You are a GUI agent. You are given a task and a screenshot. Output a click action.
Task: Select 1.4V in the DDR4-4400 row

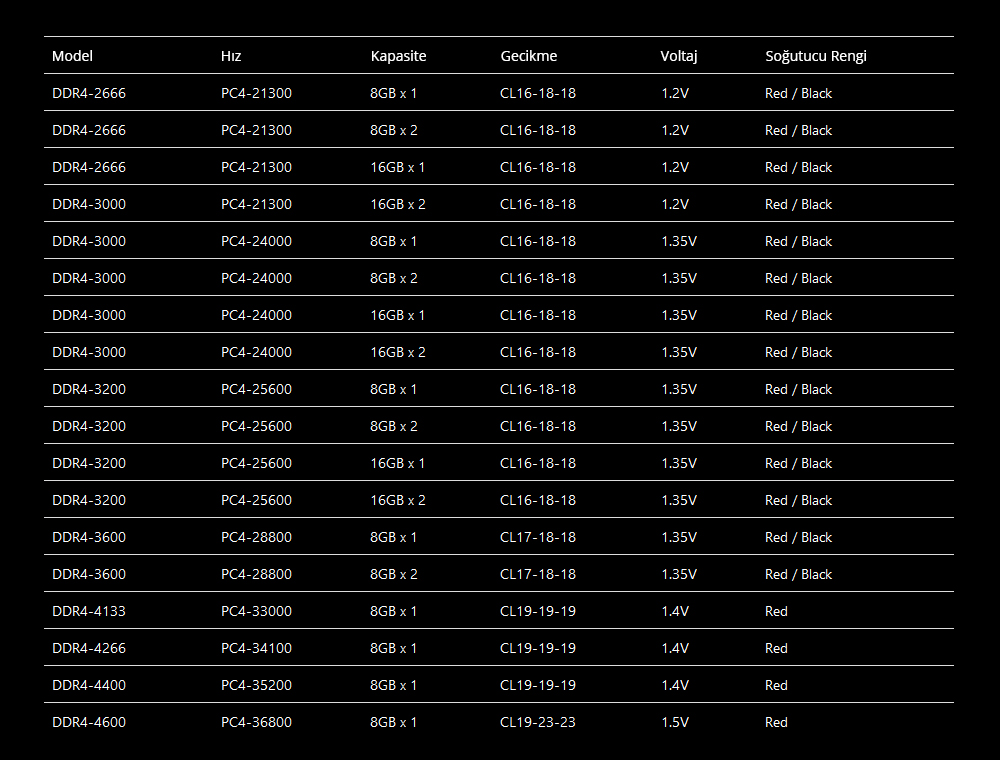[x=675, y=685]
